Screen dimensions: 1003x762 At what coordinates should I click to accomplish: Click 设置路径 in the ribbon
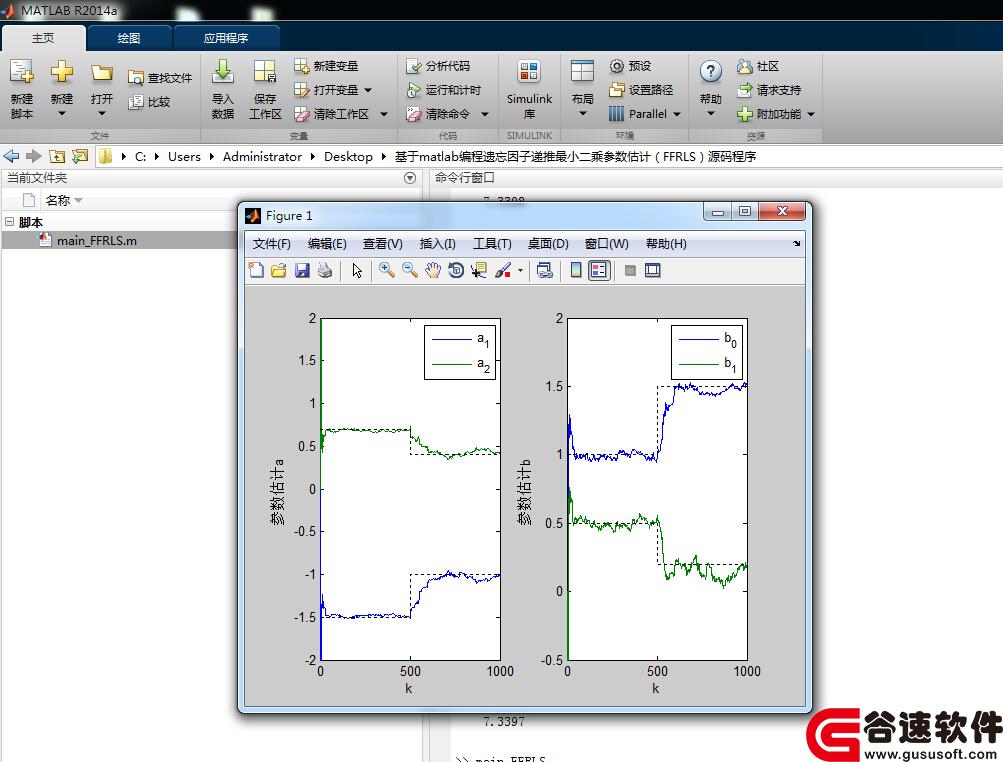(640, 90)
